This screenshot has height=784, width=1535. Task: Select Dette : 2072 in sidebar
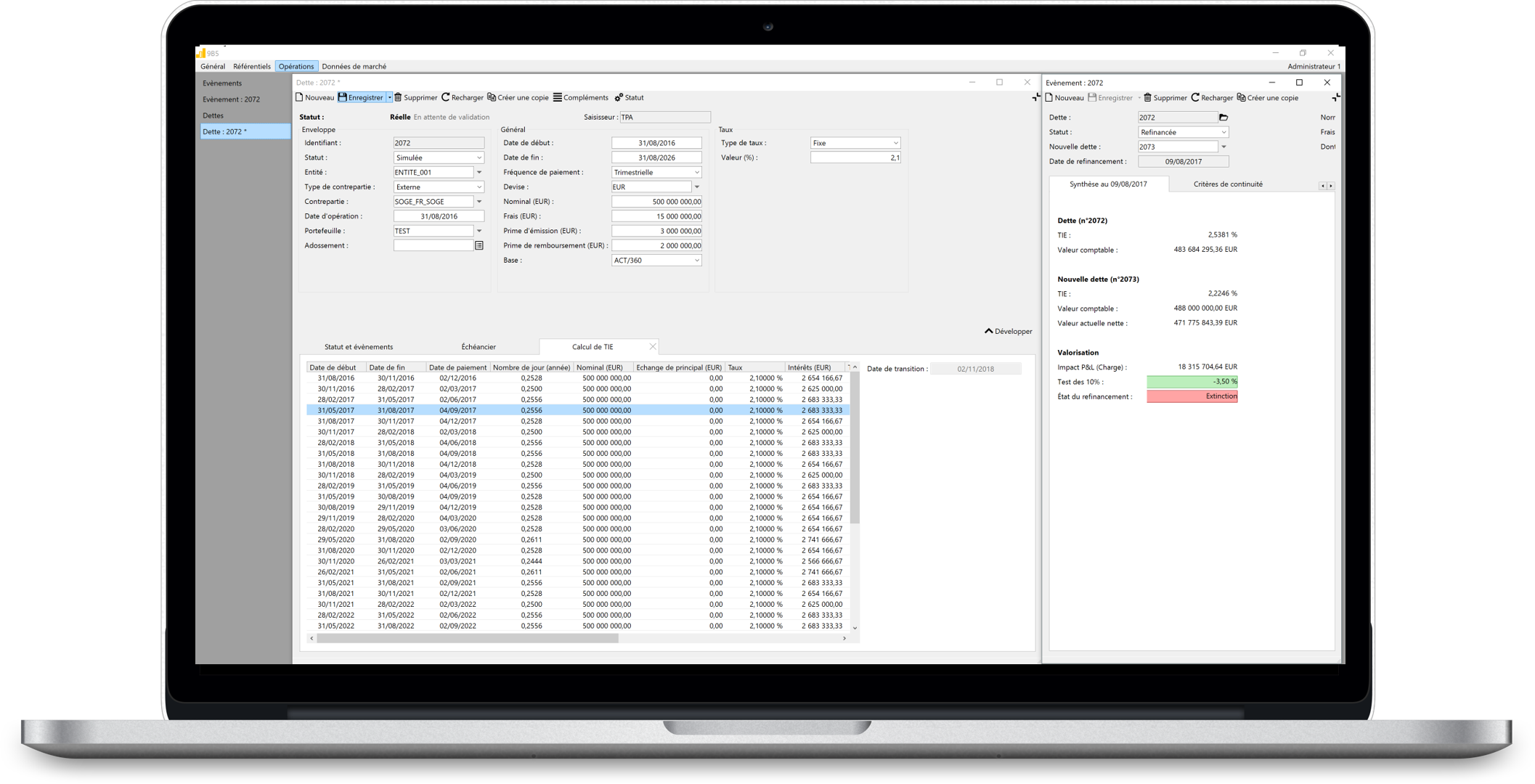(x=245, y=131)
